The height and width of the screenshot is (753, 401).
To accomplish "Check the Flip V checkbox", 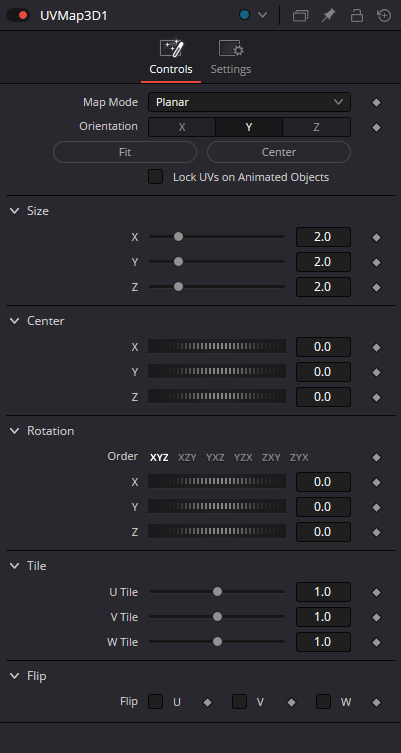I will (239, 702).
